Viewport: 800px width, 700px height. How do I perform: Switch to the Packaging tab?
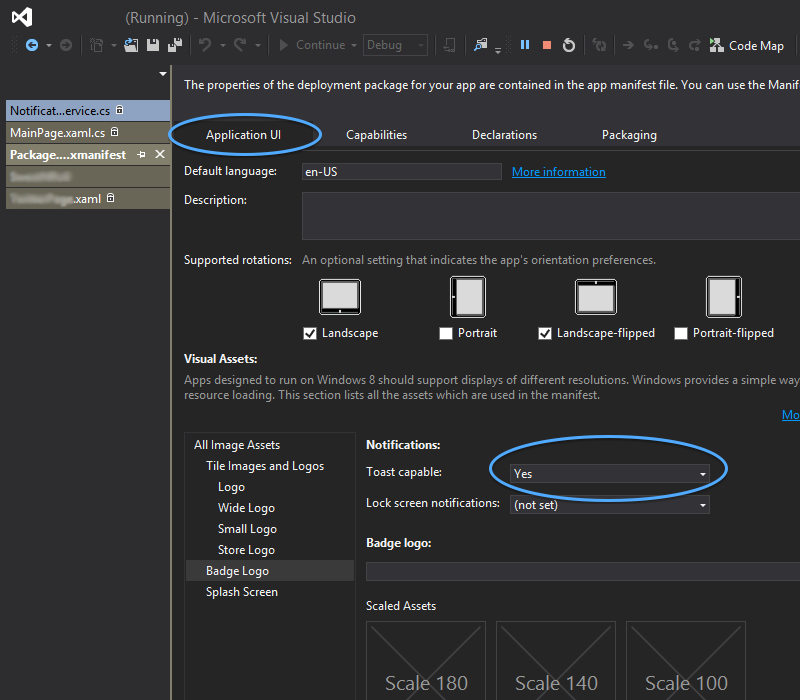(629, 135)
